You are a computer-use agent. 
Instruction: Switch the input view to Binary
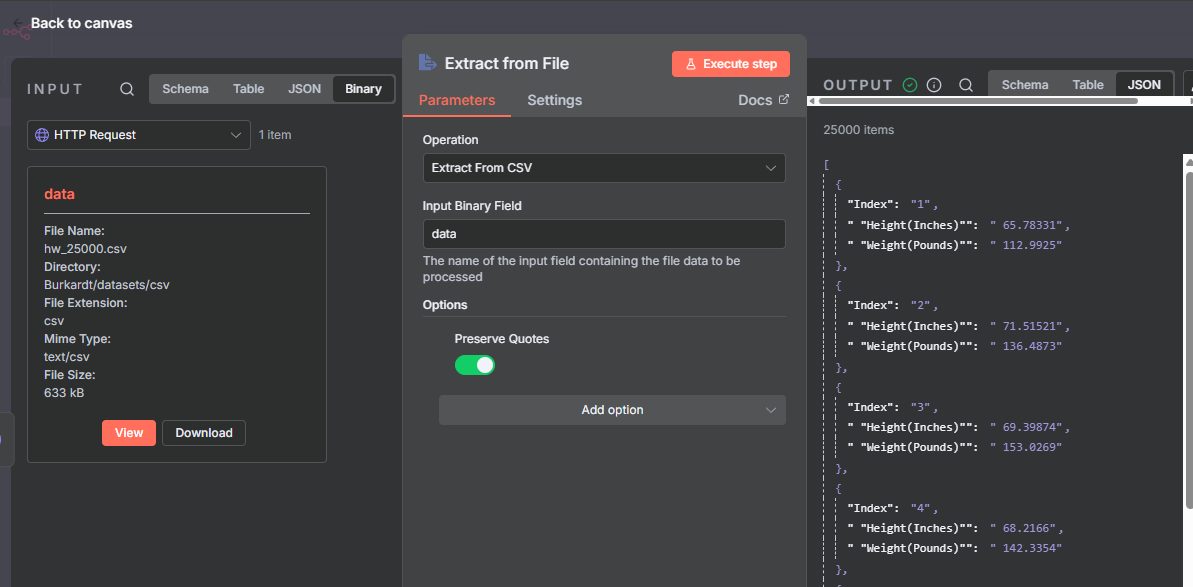point(363,89)
